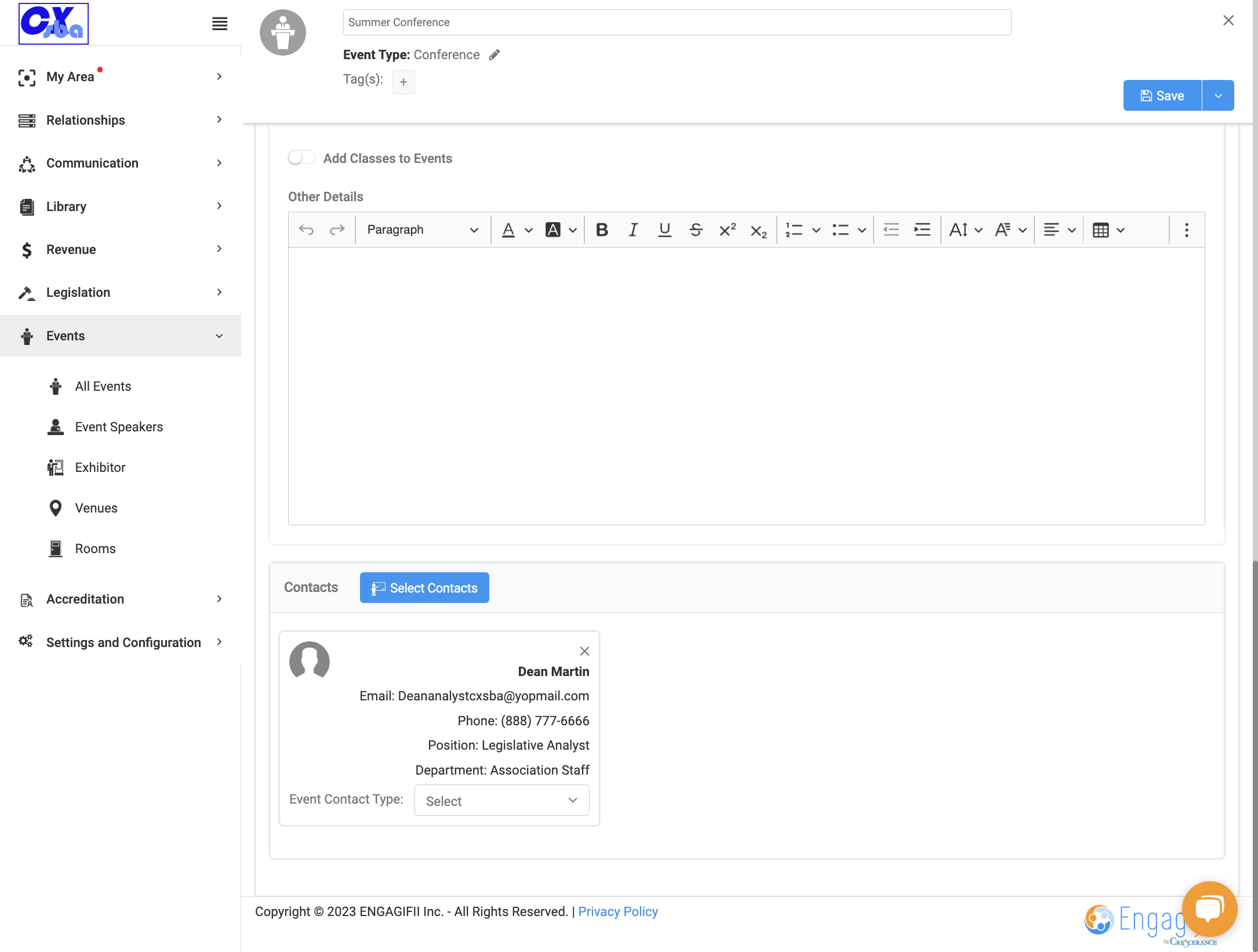Decrease indent in editor
The image size is (1258, 952).
(891, 230)
